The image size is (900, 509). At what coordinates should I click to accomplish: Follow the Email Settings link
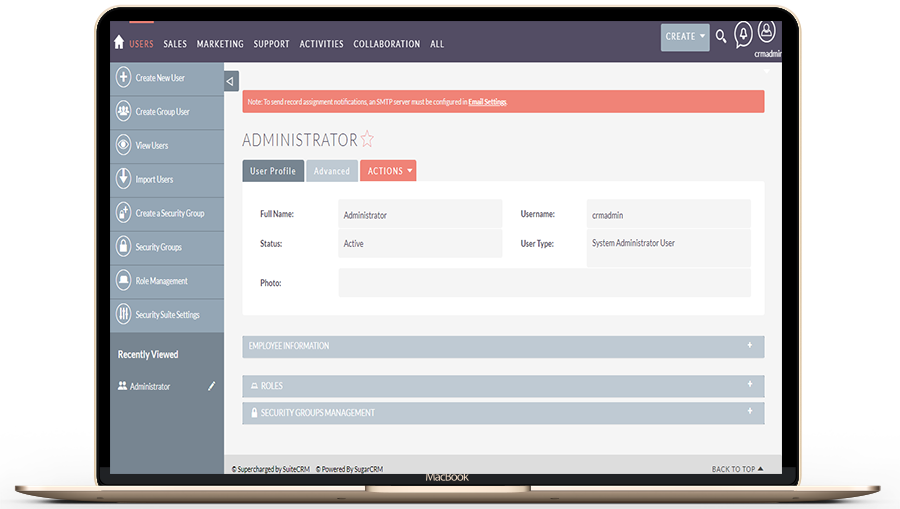487,102
